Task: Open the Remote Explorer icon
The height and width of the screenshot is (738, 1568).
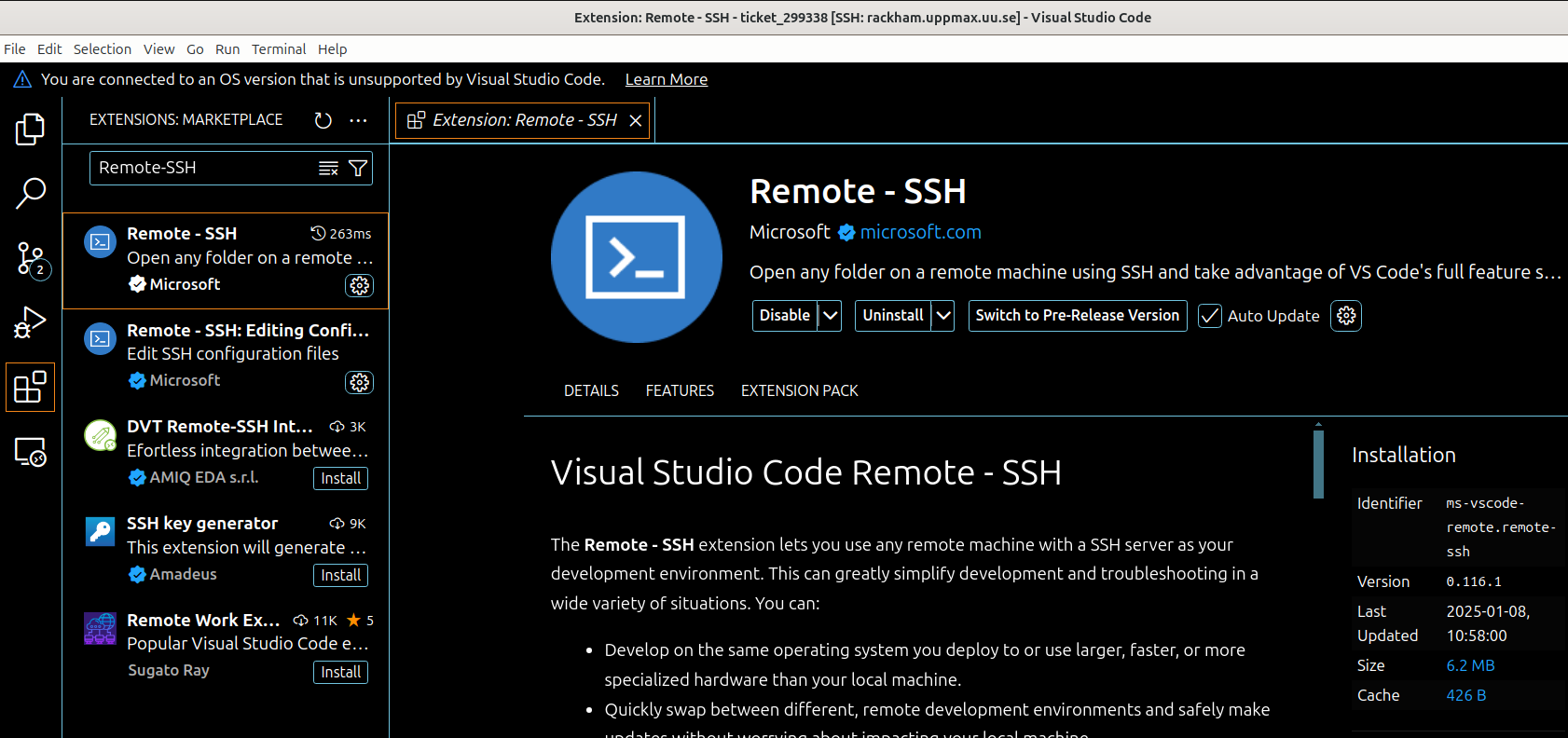Action: click(30, 452)
